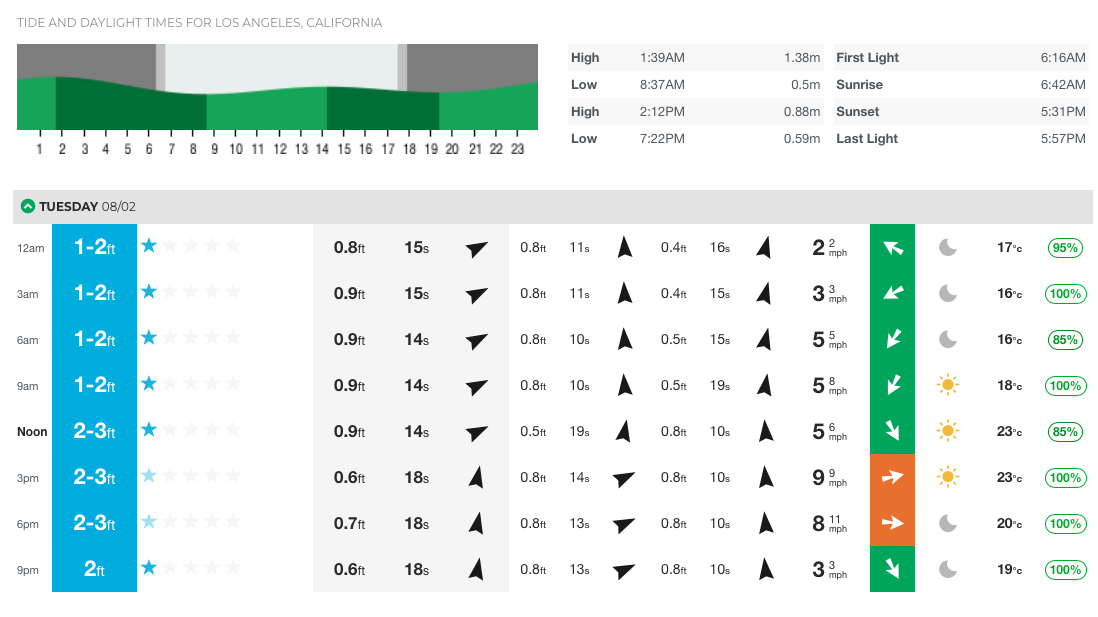Select the Noon 2-3ft wave height cell
Viewport: 1098px width, 617px height.
click(94, 431)
